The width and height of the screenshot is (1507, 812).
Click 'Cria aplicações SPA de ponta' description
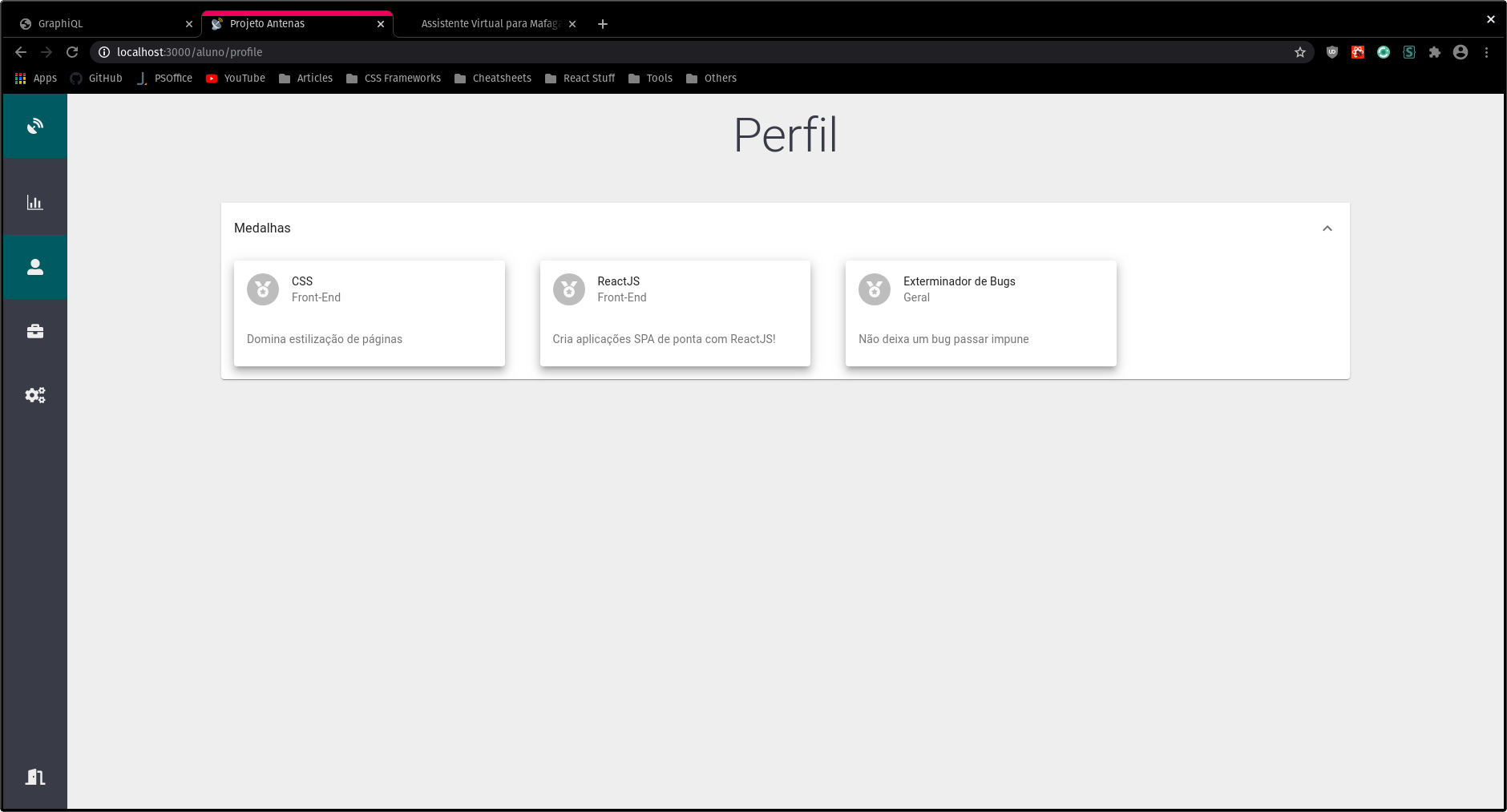pyautogui.click(x=664, y=339)
